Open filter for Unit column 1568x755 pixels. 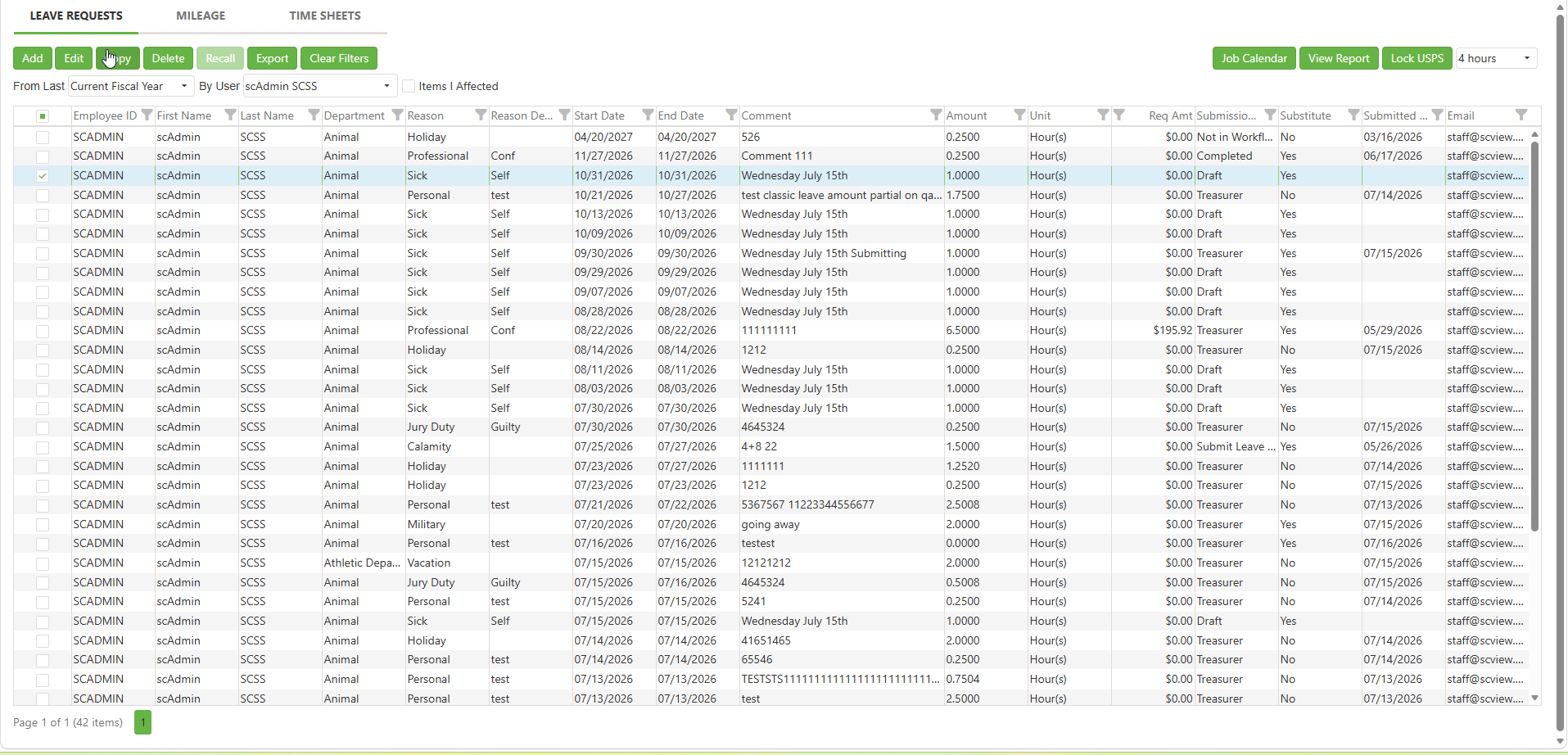coord(1104,115)
